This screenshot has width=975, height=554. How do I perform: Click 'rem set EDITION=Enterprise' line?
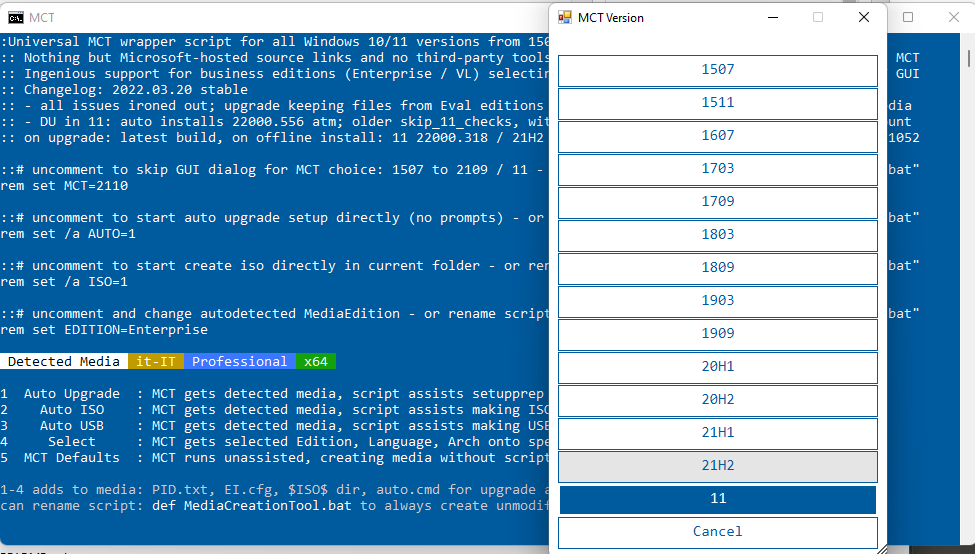click(x=104, y=330)
